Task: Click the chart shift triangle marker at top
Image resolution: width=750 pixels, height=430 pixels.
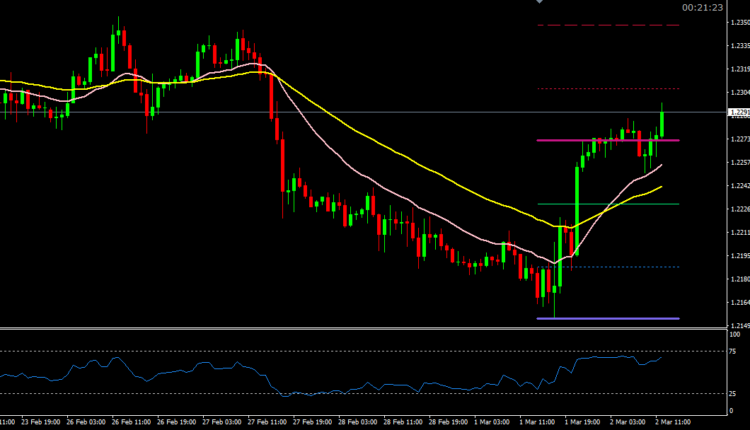Action: click(x=539, y=2)
